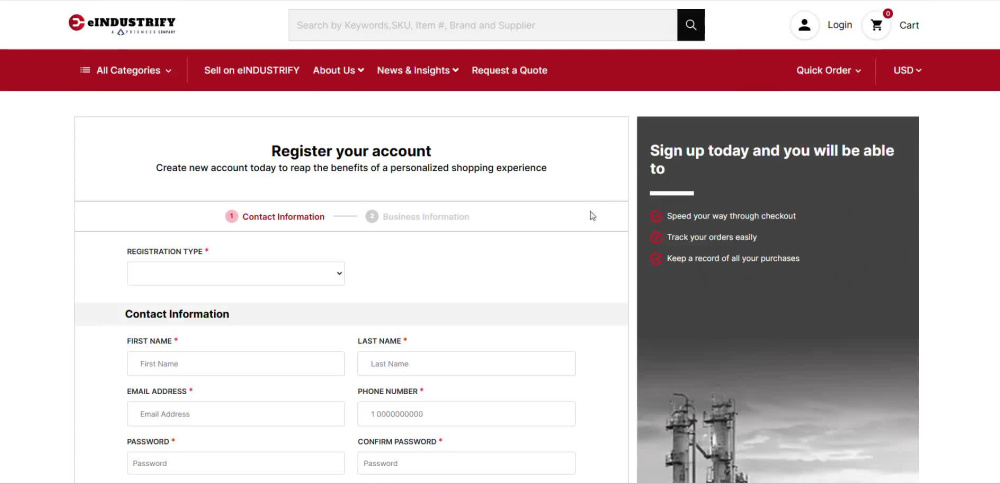Image resolution: width=1000 pixels, height=484 pixels.
Task: Click the Confirm Password field
Action: [x=466, y=464]
